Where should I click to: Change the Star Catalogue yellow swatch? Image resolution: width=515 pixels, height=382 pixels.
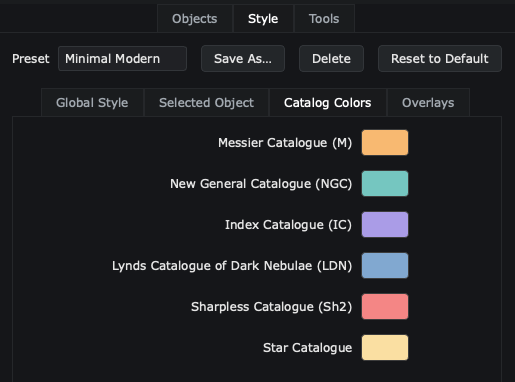(385, 348)
